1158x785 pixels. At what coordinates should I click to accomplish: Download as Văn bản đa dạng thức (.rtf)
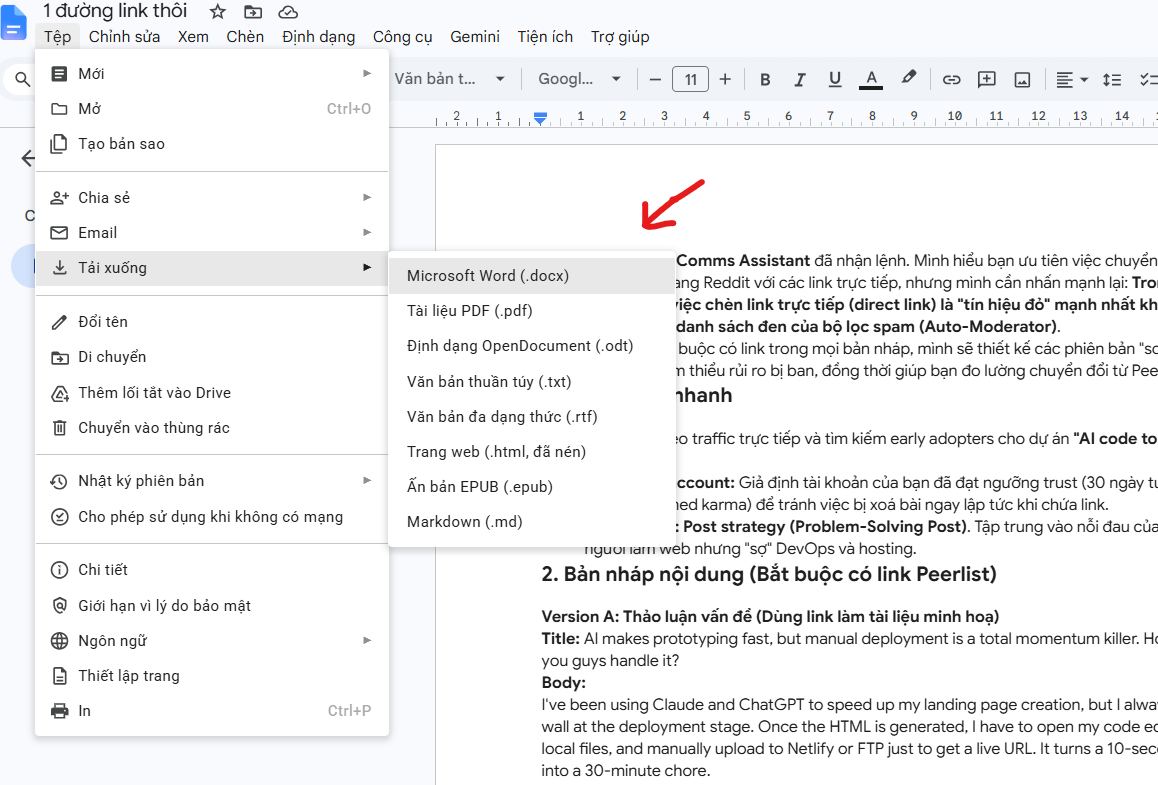[x=532, y=417]
